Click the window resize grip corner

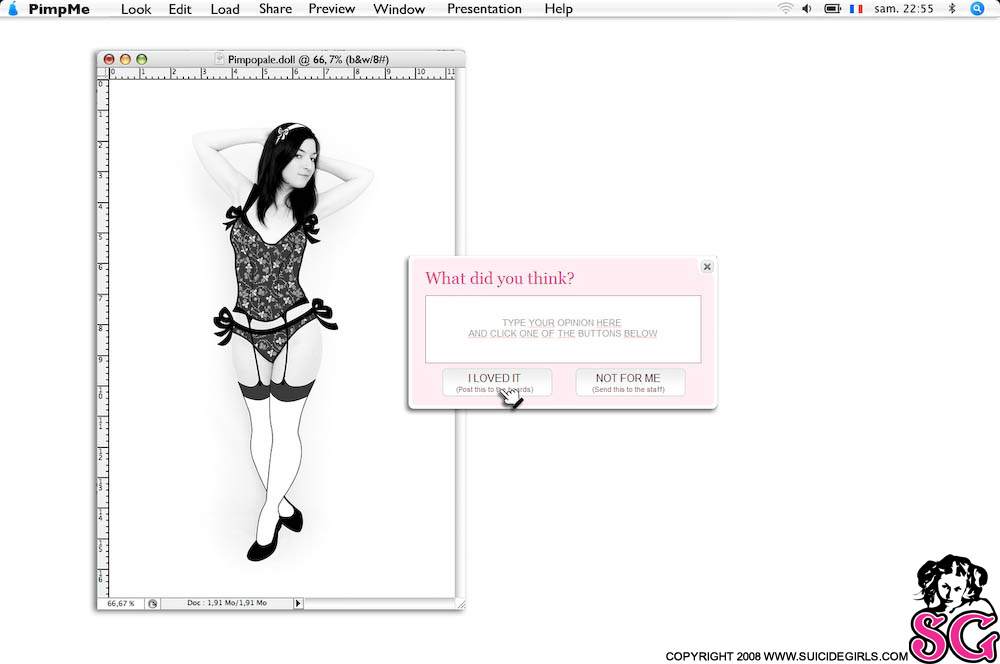pos(460,604)
